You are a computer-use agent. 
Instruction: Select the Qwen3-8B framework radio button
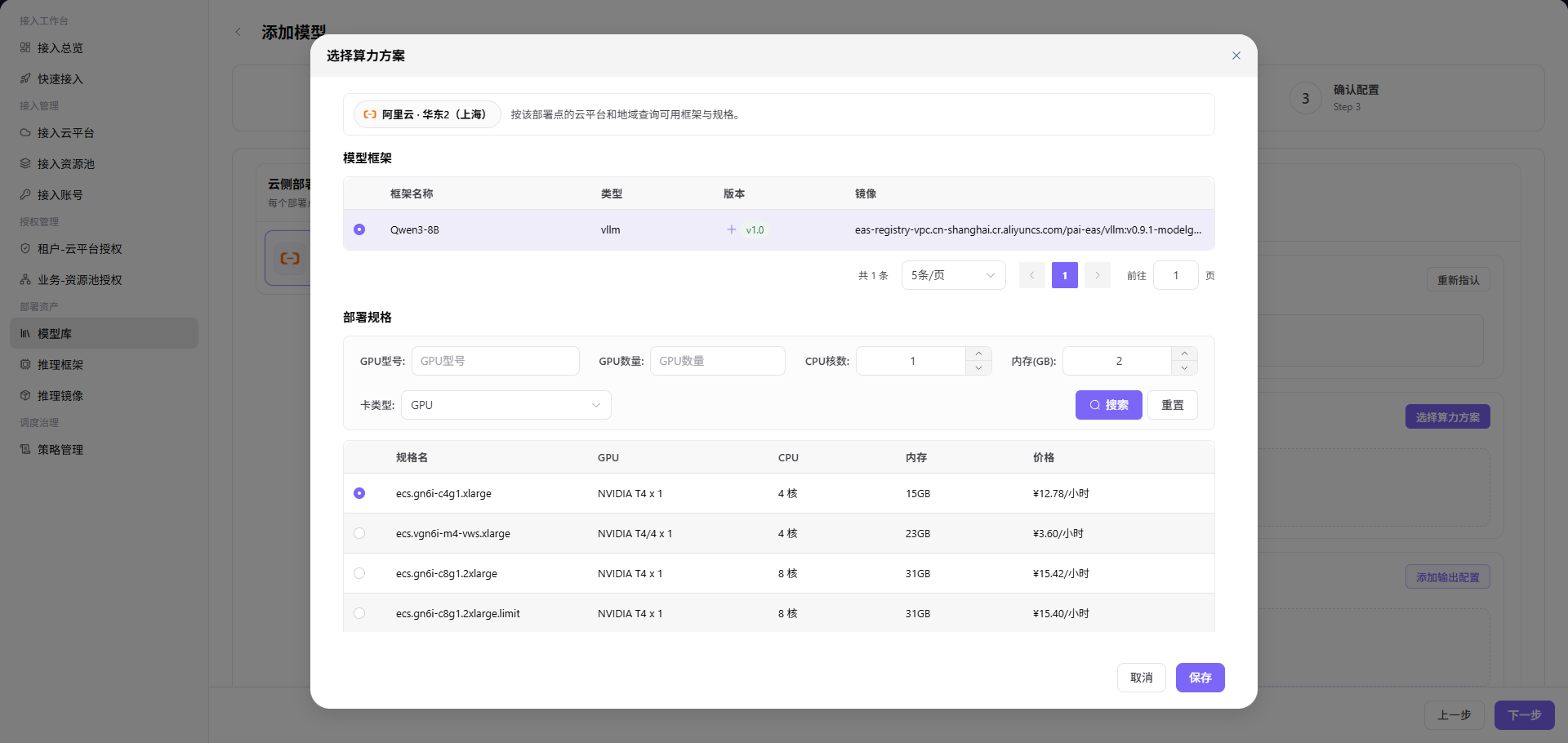359,229
